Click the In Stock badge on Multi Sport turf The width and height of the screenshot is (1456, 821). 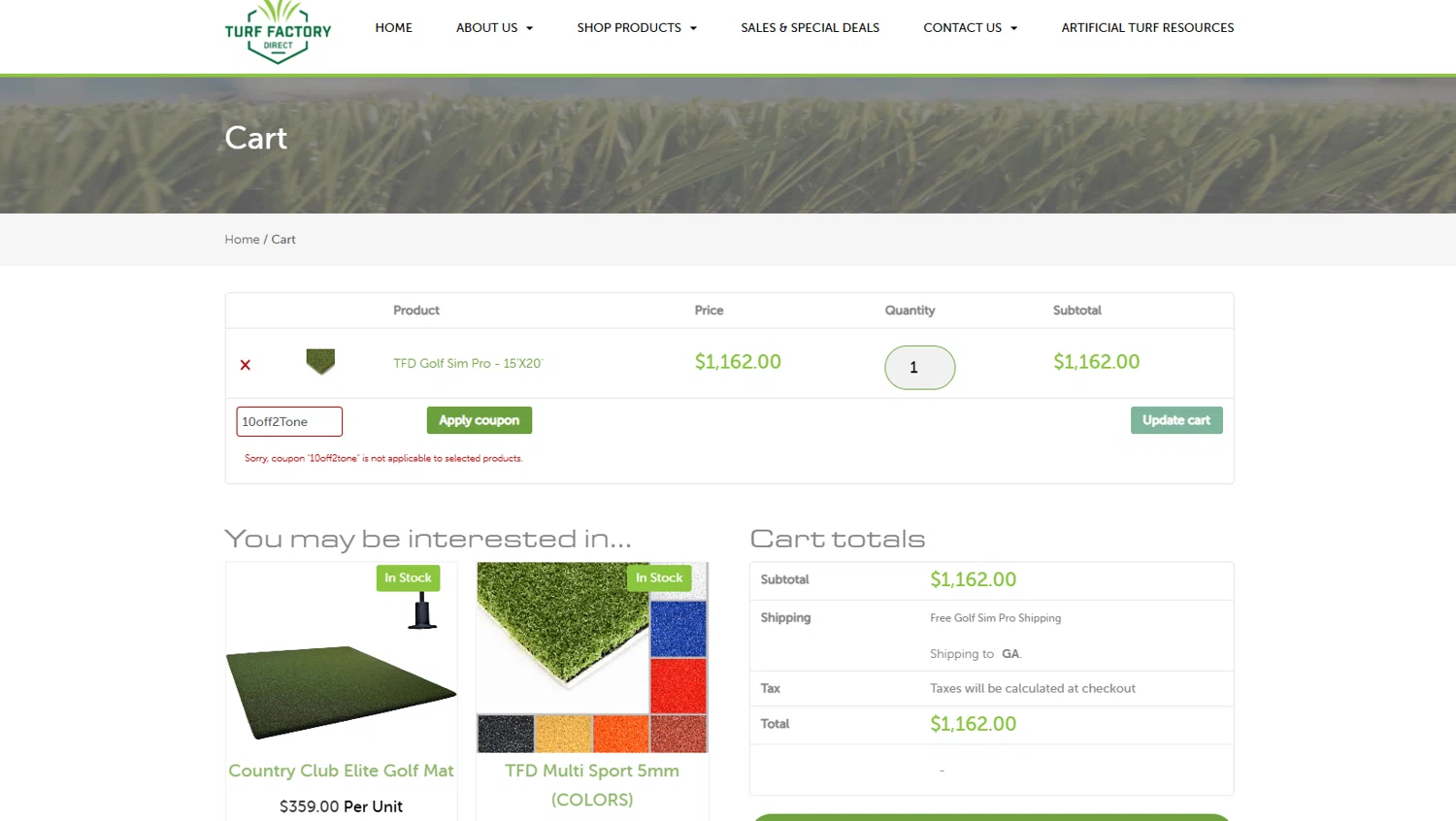coord(659,578)
